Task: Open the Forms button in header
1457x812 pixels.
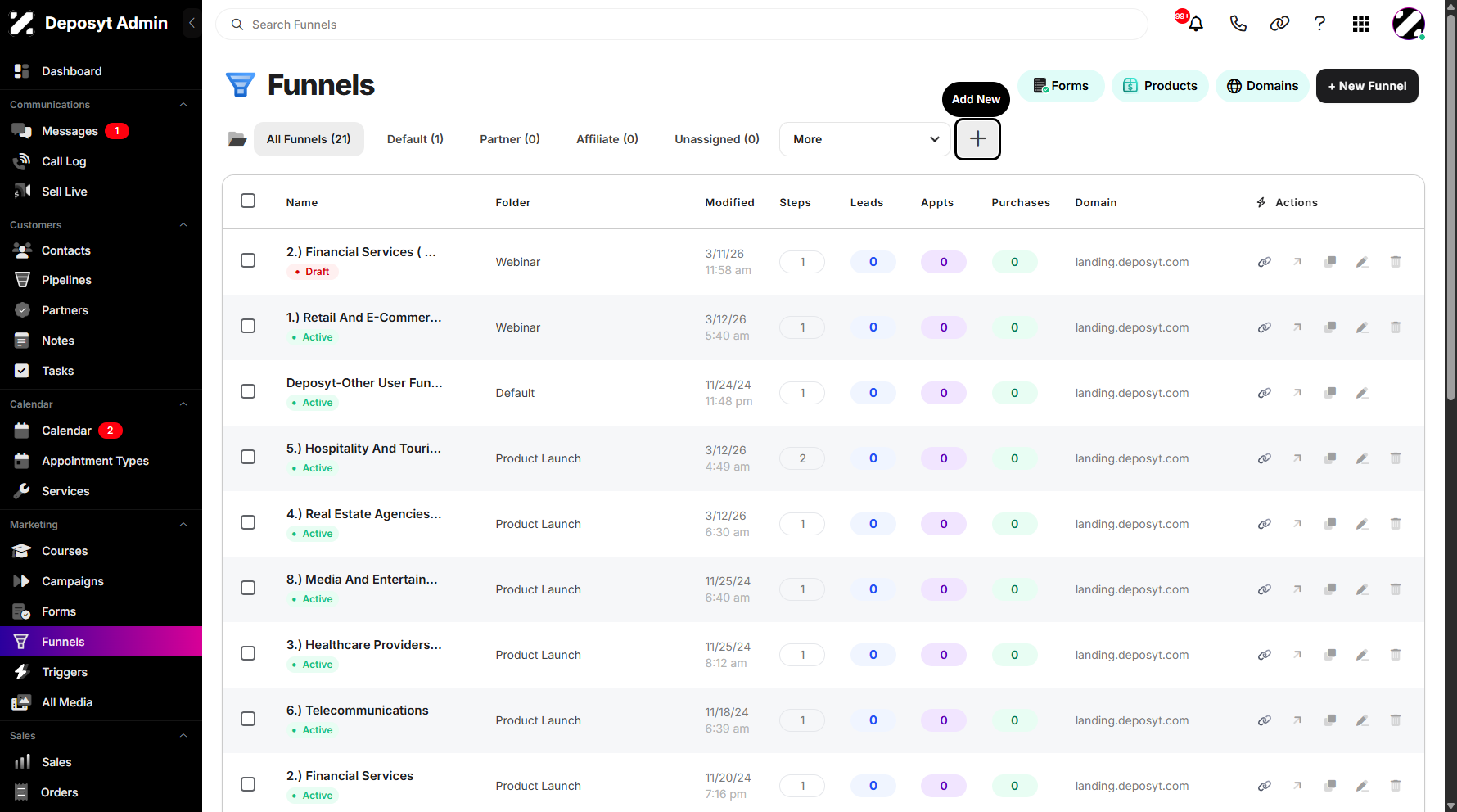Action: pos(1061,86)
